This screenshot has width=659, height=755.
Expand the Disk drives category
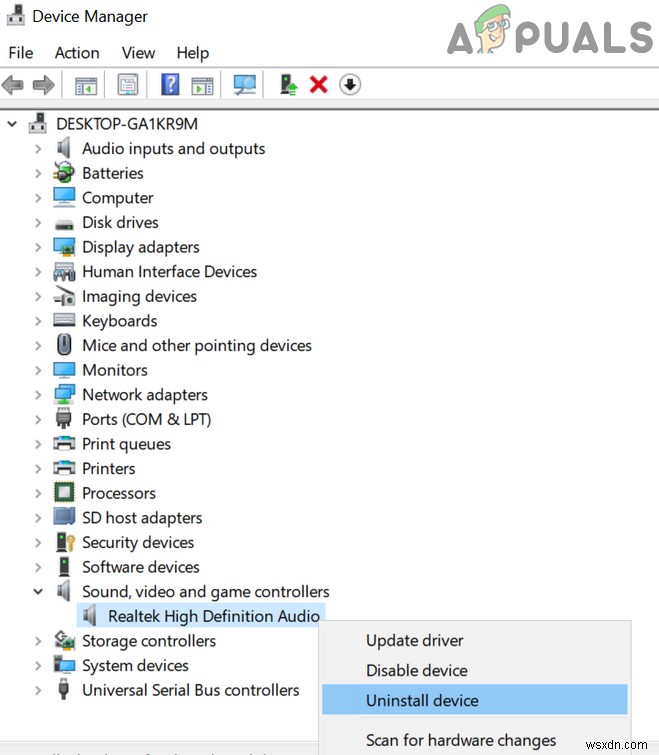coord(38,222)
